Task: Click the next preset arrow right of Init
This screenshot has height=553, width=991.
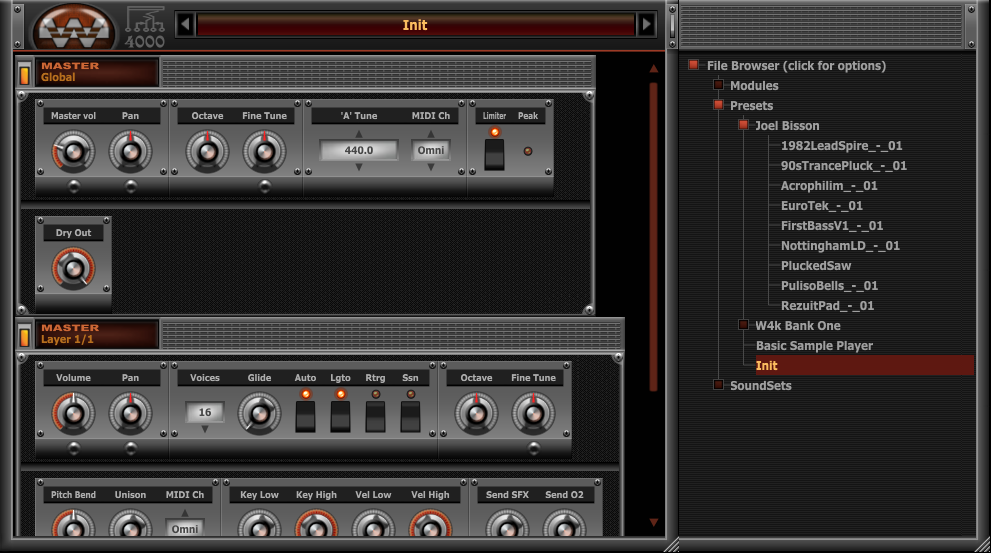Action: point(647,25)
